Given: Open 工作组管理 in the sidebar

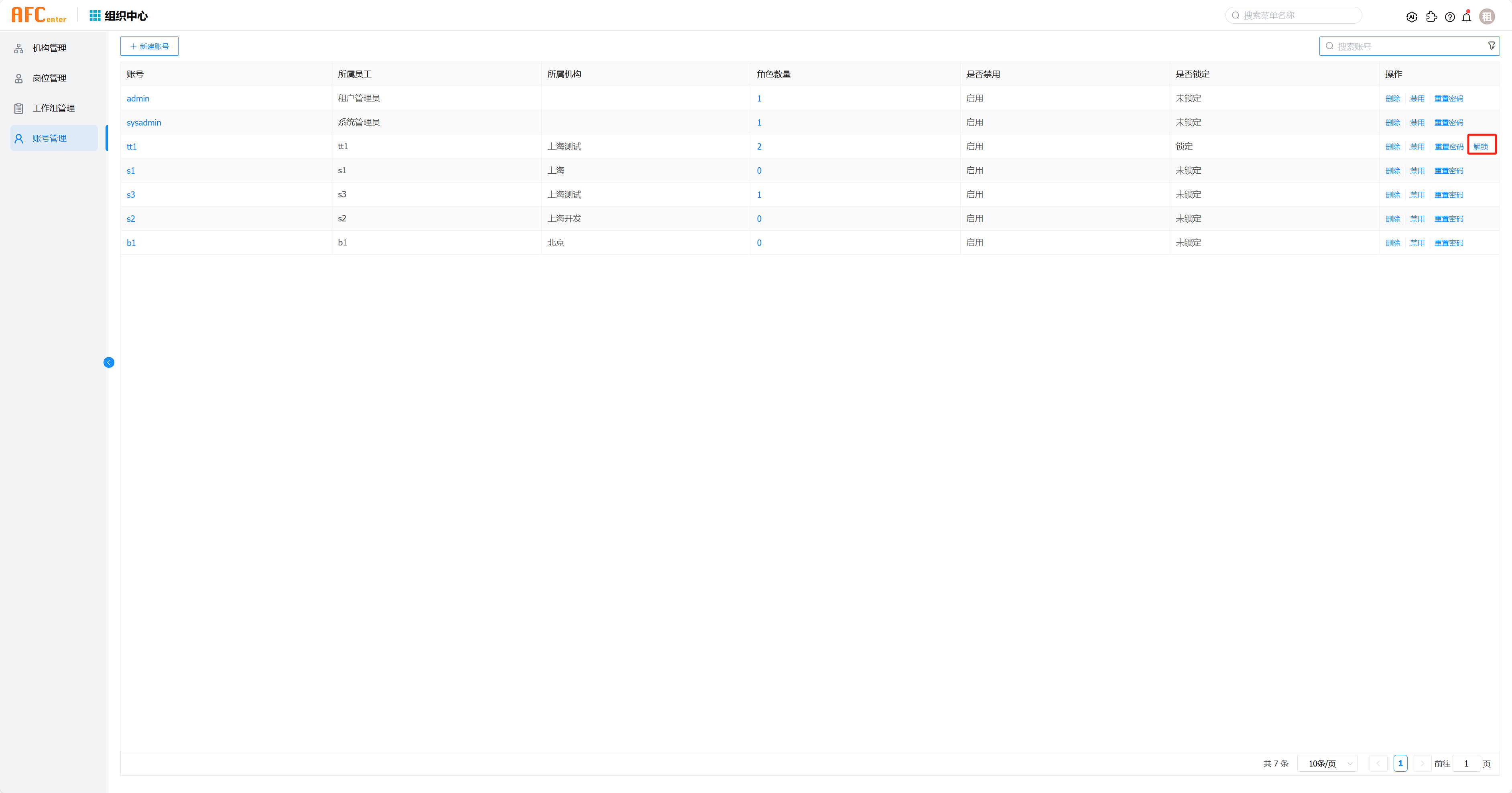Looking at the screenshot, I should click(x=53, y=108).
